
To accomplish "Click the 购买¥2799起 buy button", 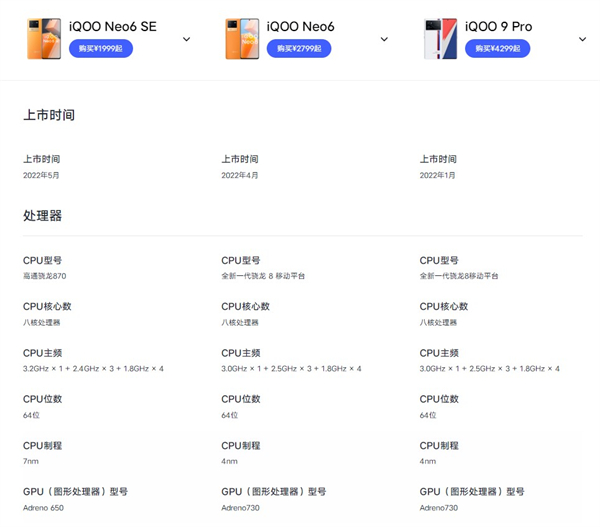I will click(x=299, y=49).
